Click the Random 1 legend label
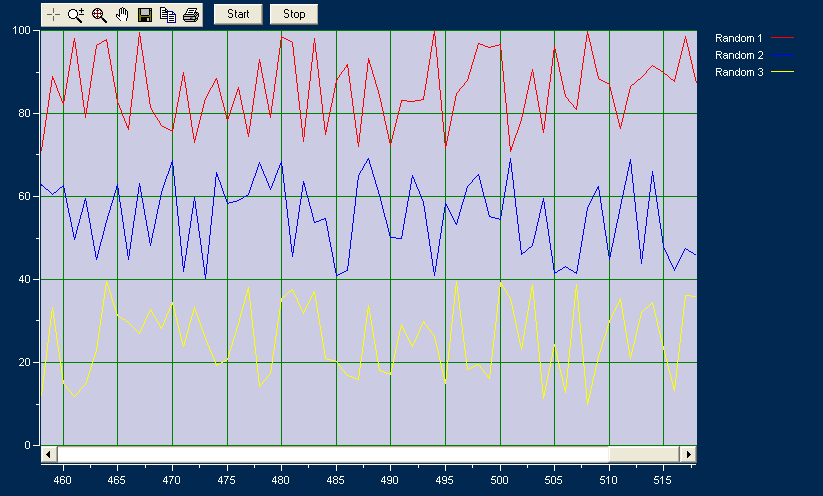 739,38
